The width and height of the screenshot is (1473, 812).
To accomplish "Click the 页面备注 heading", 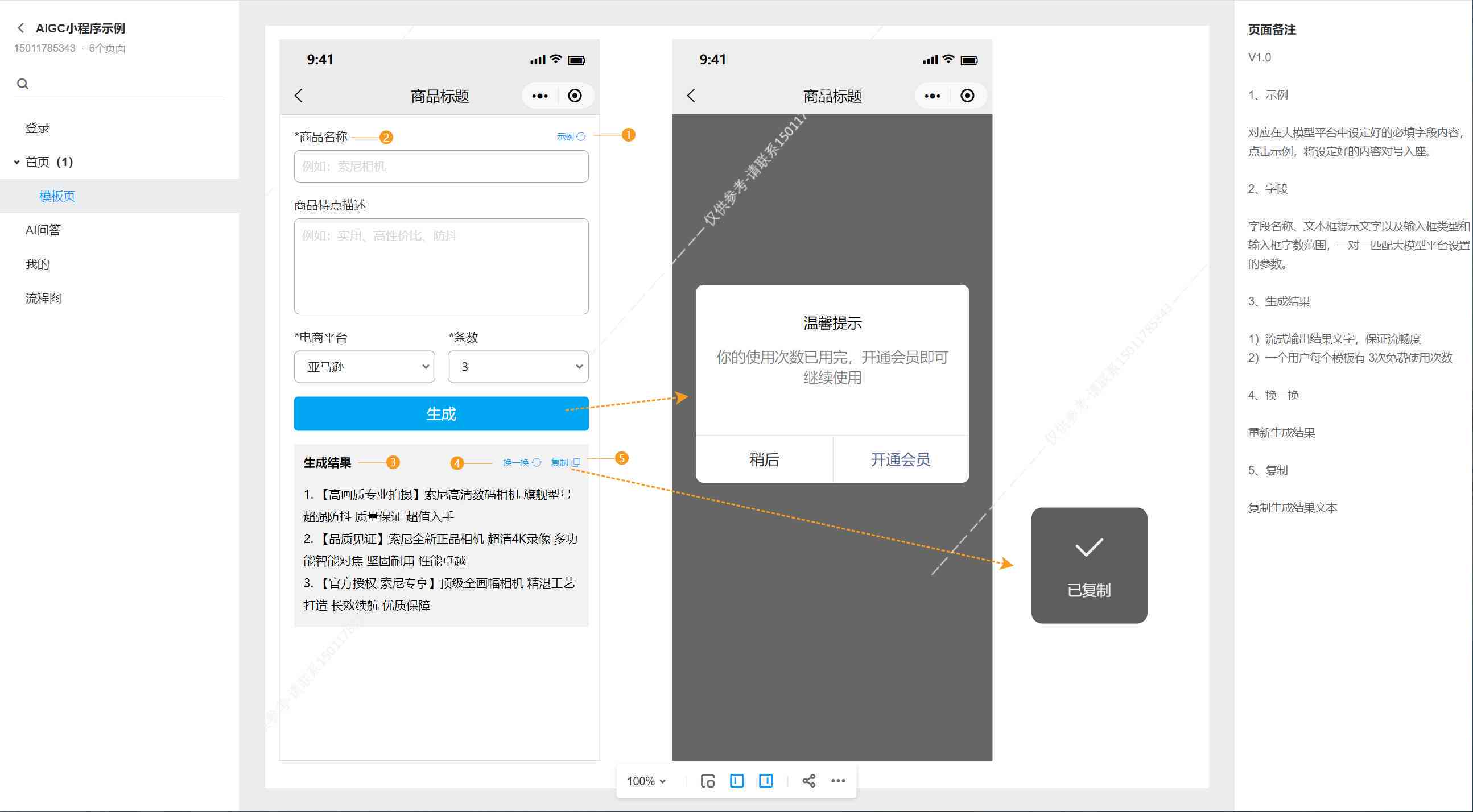I will click(1272, 30).
